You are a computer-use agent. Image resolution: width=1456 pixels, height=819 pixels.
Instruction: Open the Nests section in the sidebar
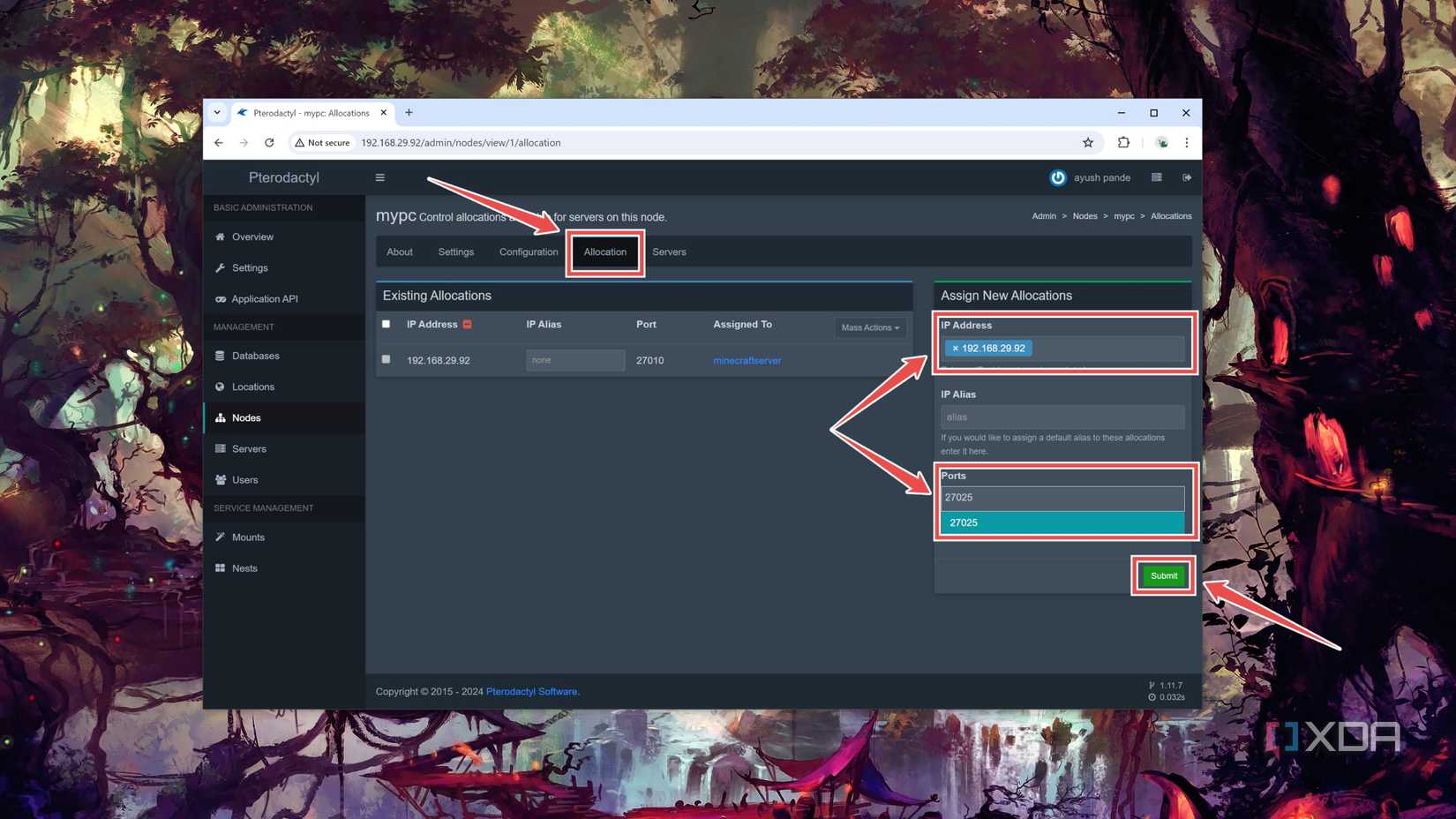coord(244,567)
